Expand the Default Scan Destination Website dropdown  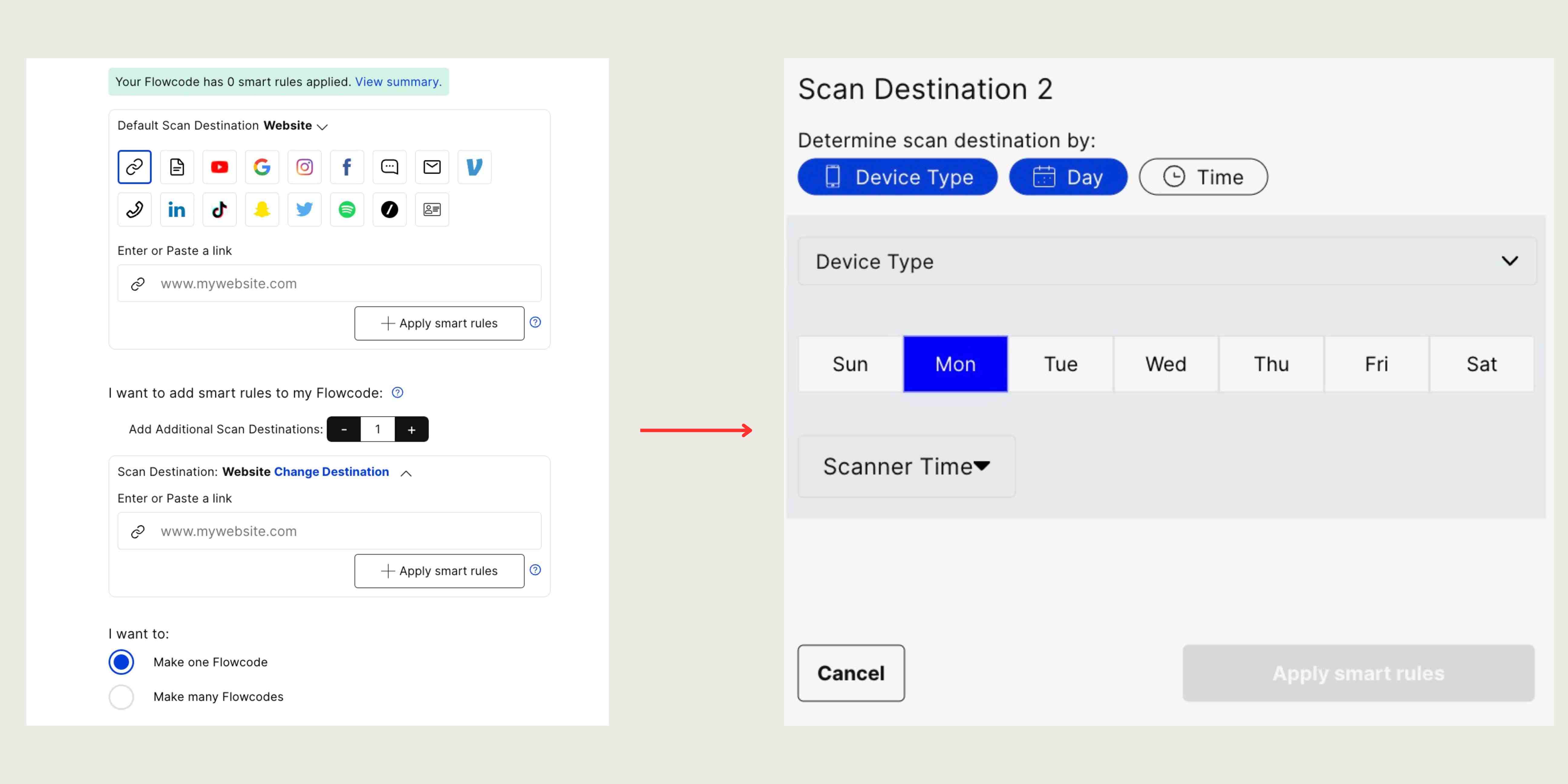click(322, 126)
